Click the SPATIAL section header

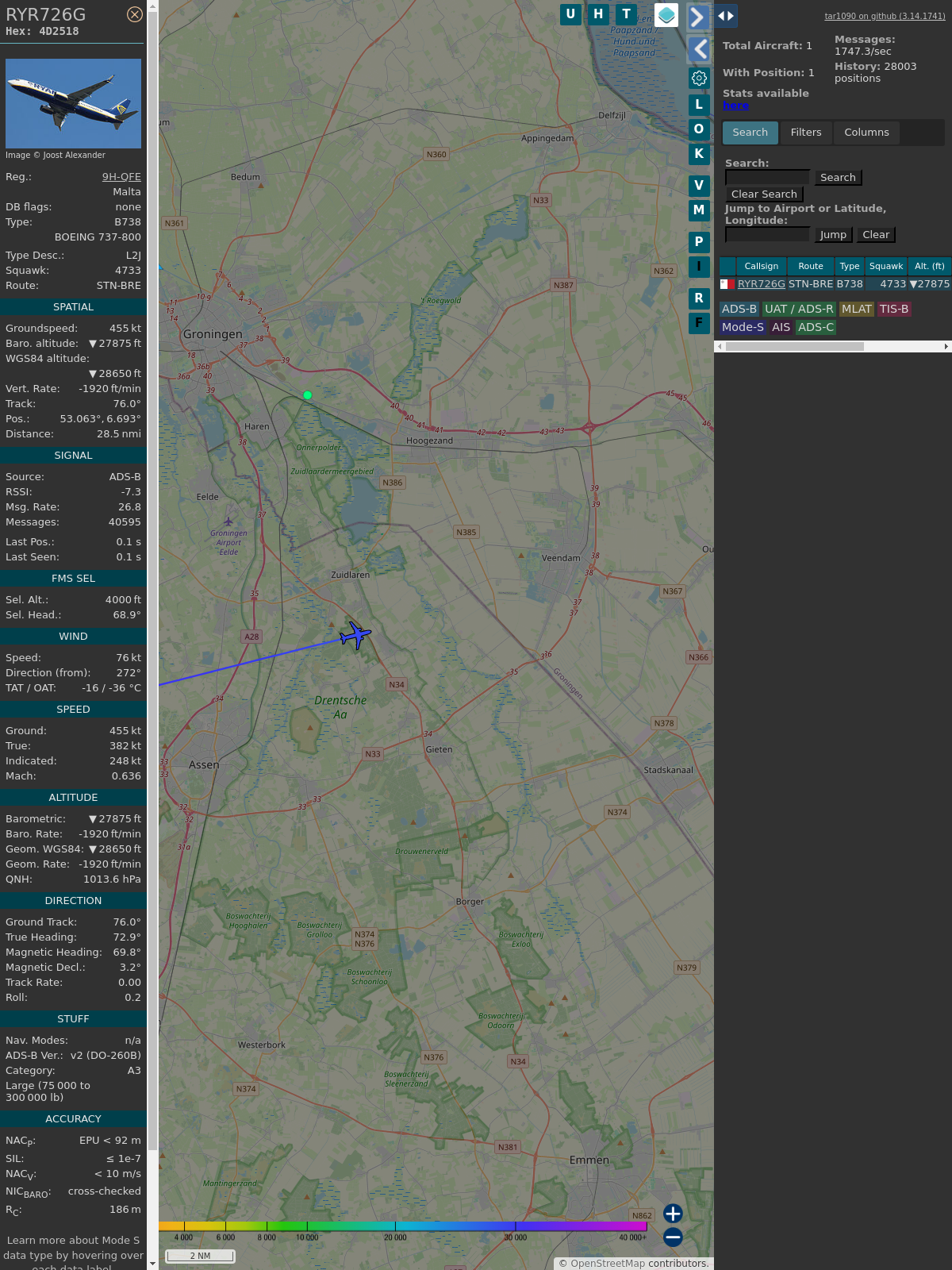pos(73,307)
